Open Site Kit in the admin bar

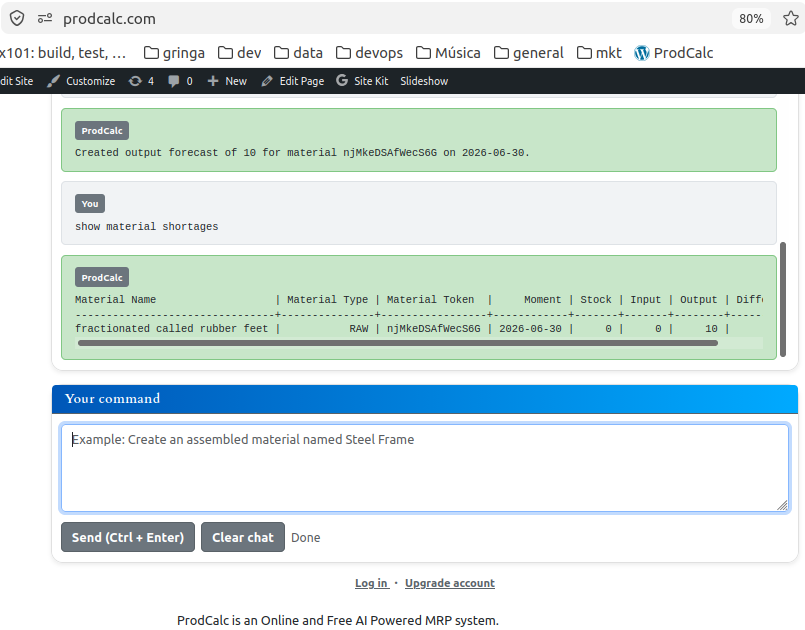point(362,81)
